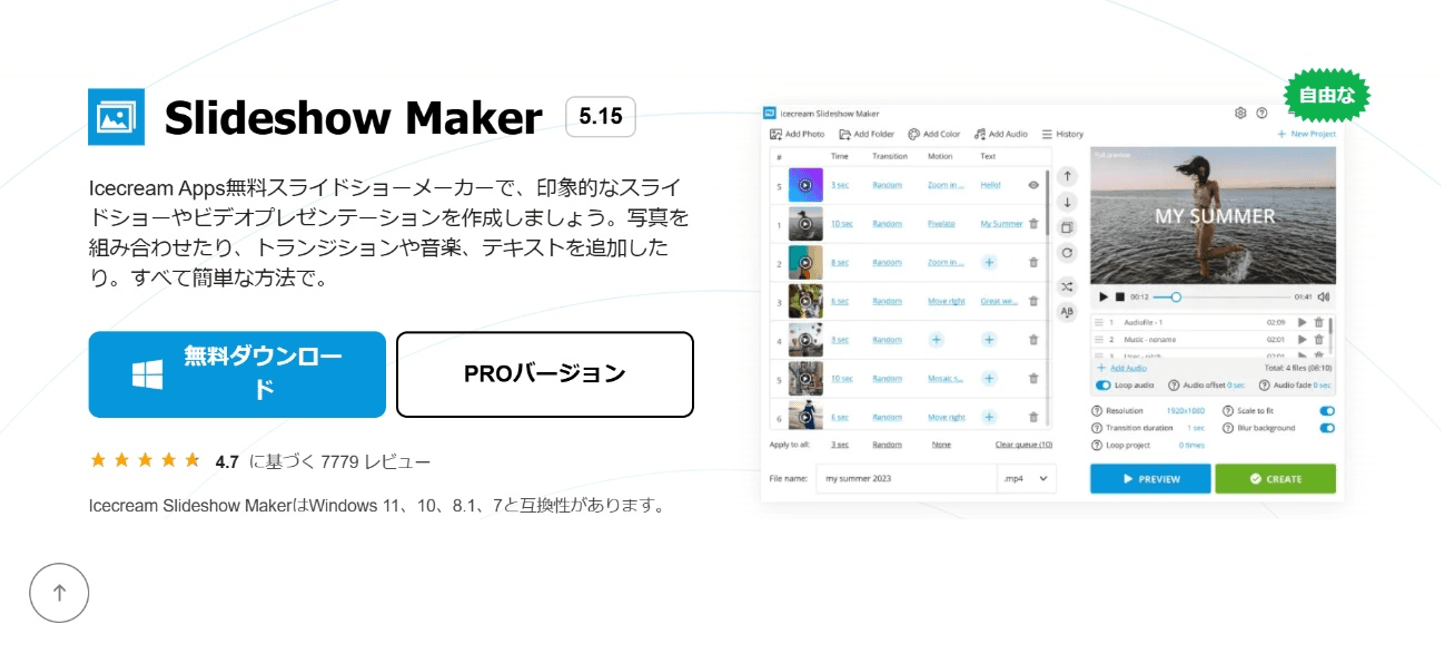Delete slide 4 with trash icon
The height and width of the screenshot is (645, 1441).
(1033, 340)
